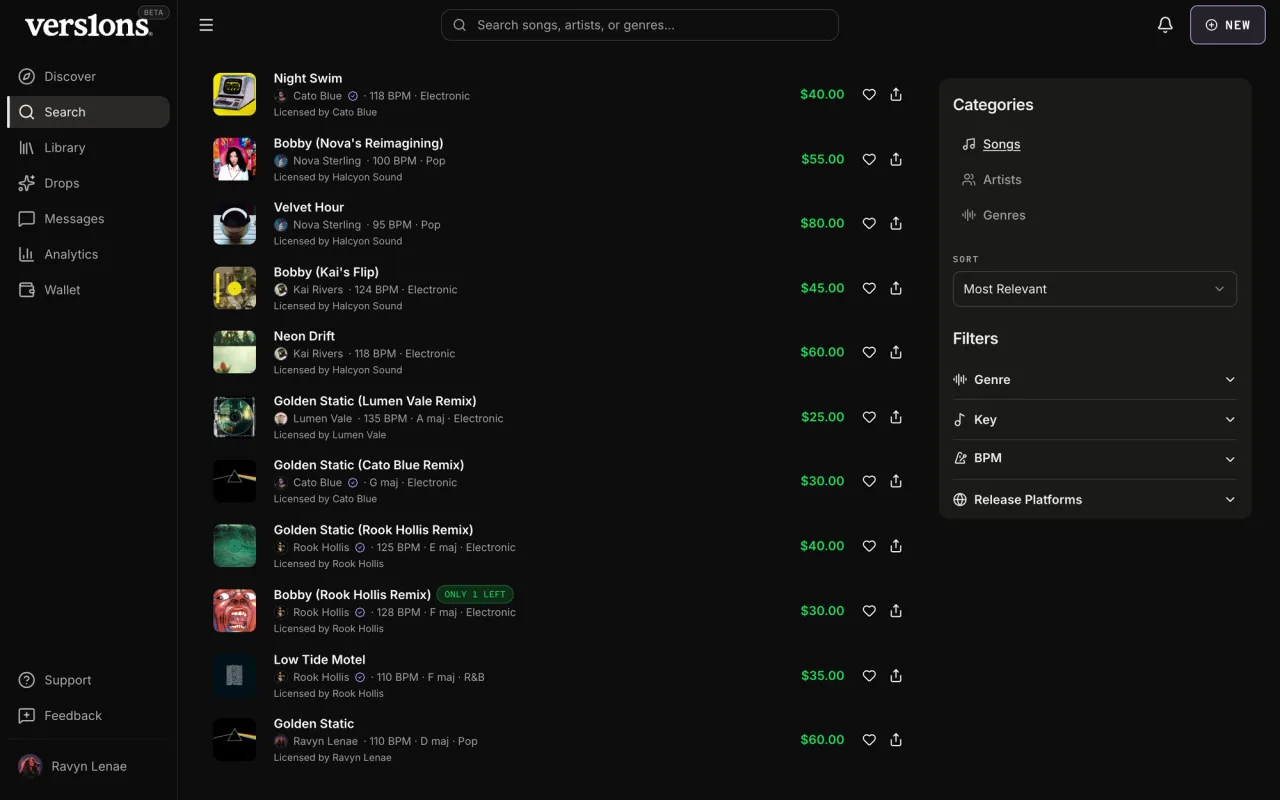Expand the Release Platforms filter
This screenshot has height=800, width=1280.
coord(1095,499)
